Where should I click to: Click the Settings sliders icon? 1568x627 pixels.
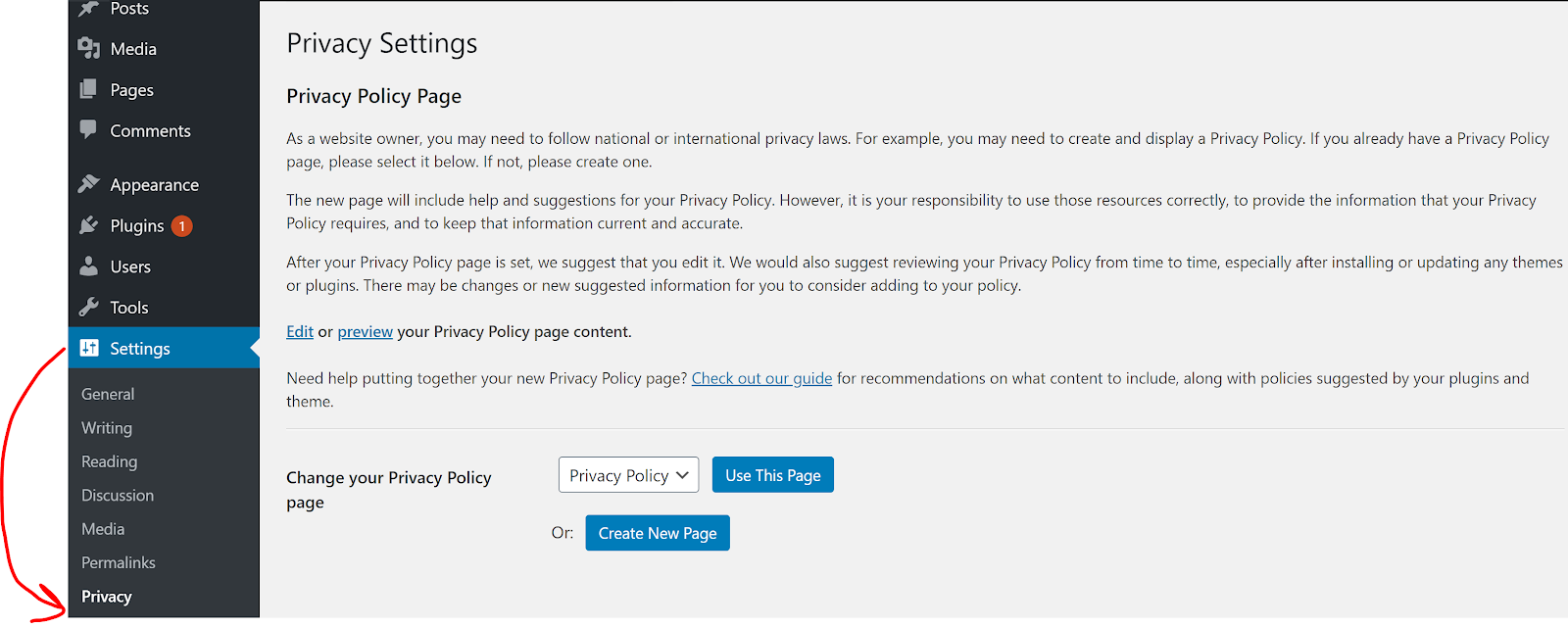(89, 348)
